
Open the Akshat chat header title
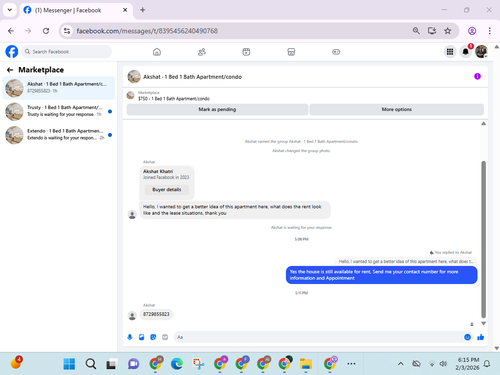[x=192, y=77]
